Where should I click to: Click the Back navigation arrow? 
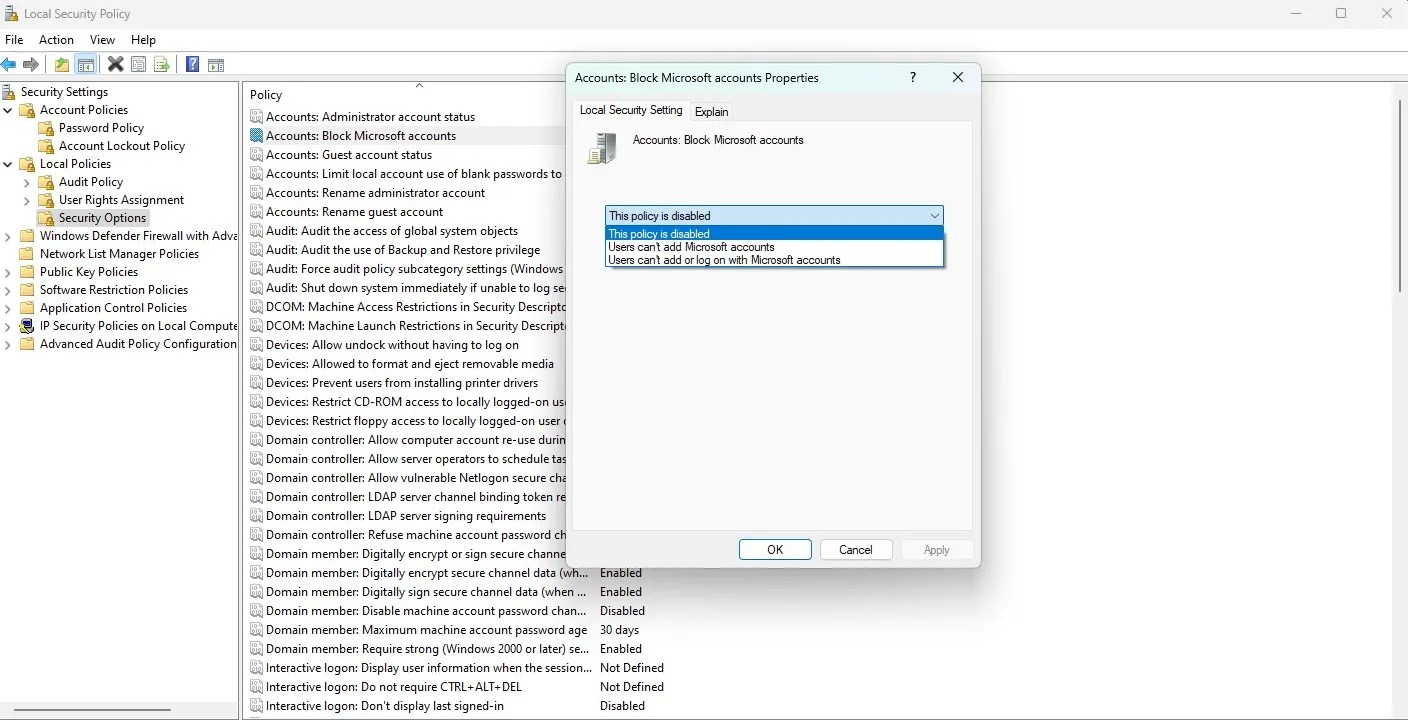tap(10, 64)
